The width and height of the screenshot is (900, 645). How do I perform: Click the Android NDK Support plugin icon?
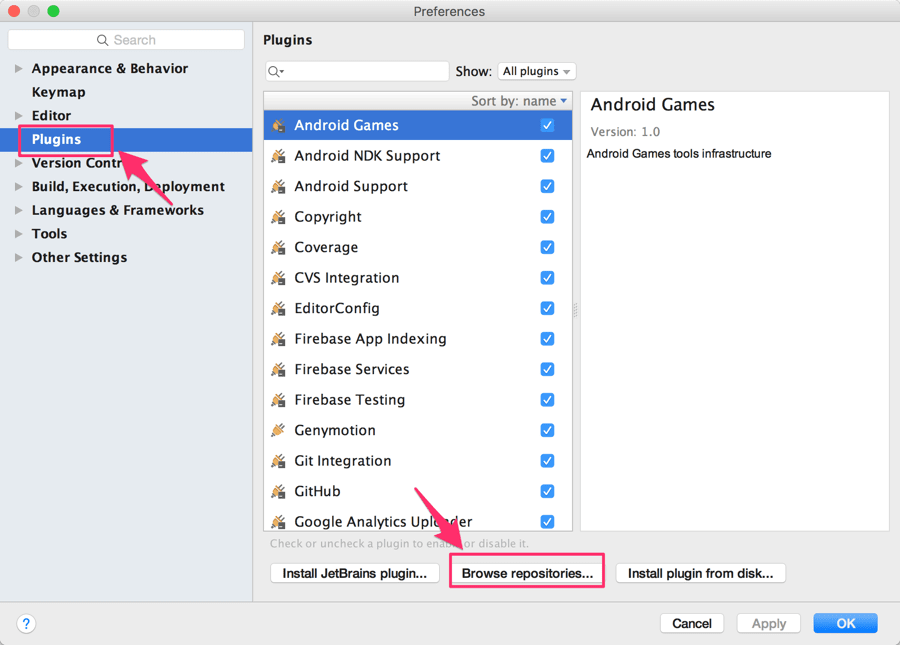[278, 156]
